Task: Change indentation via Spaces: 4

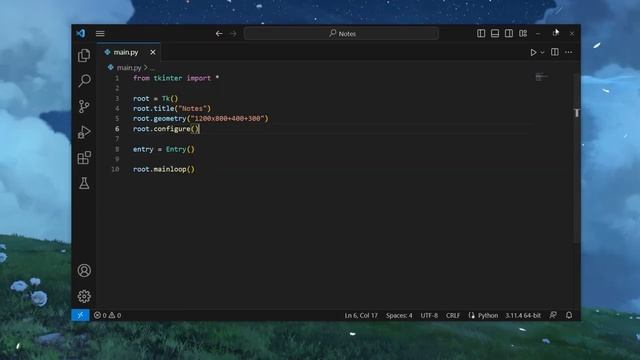Action: (x=399, y=316)
